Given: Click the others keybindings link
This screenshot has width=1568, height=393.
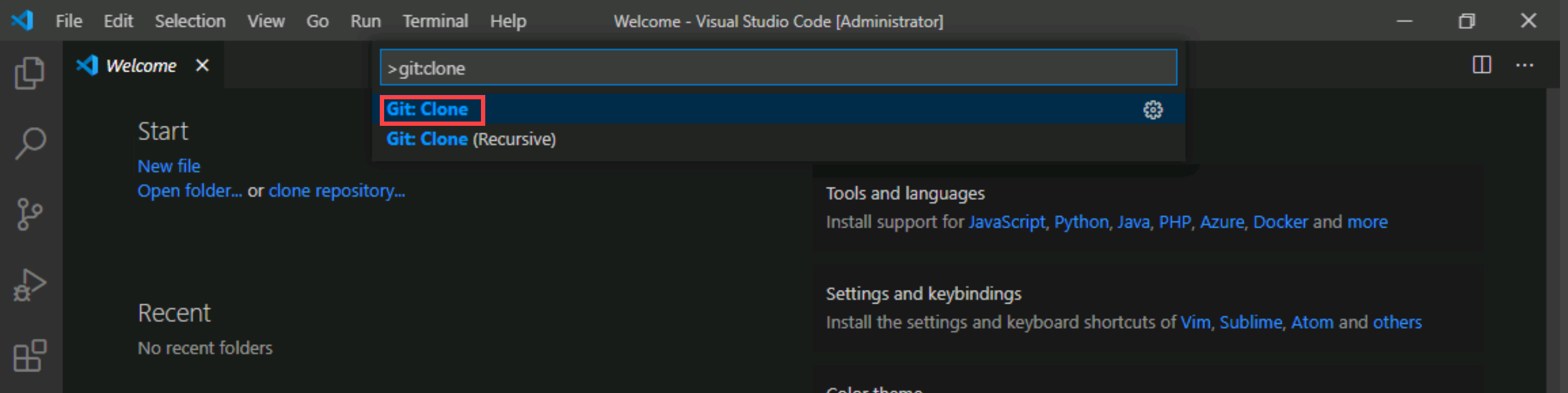Looking at the screenshot, I should [1397, 322].
